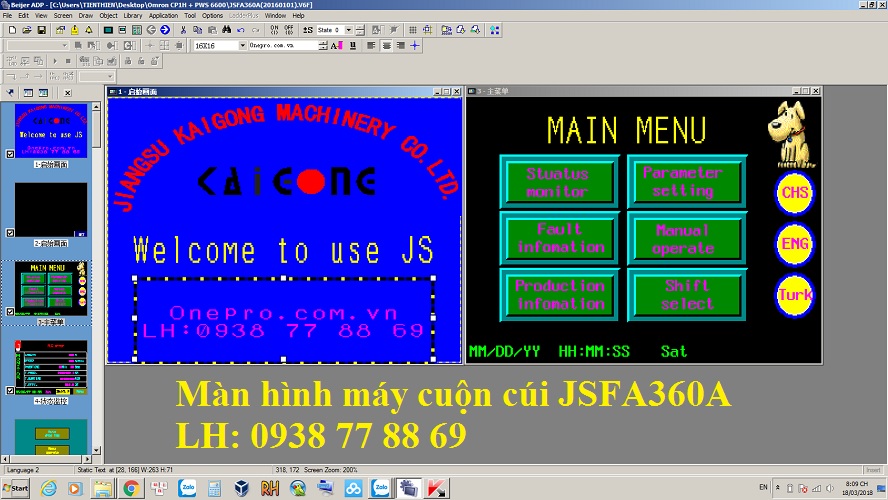The image size is (888, 500).
Task: Go to next screen with blue right arrow
Action: pos(165,30)
